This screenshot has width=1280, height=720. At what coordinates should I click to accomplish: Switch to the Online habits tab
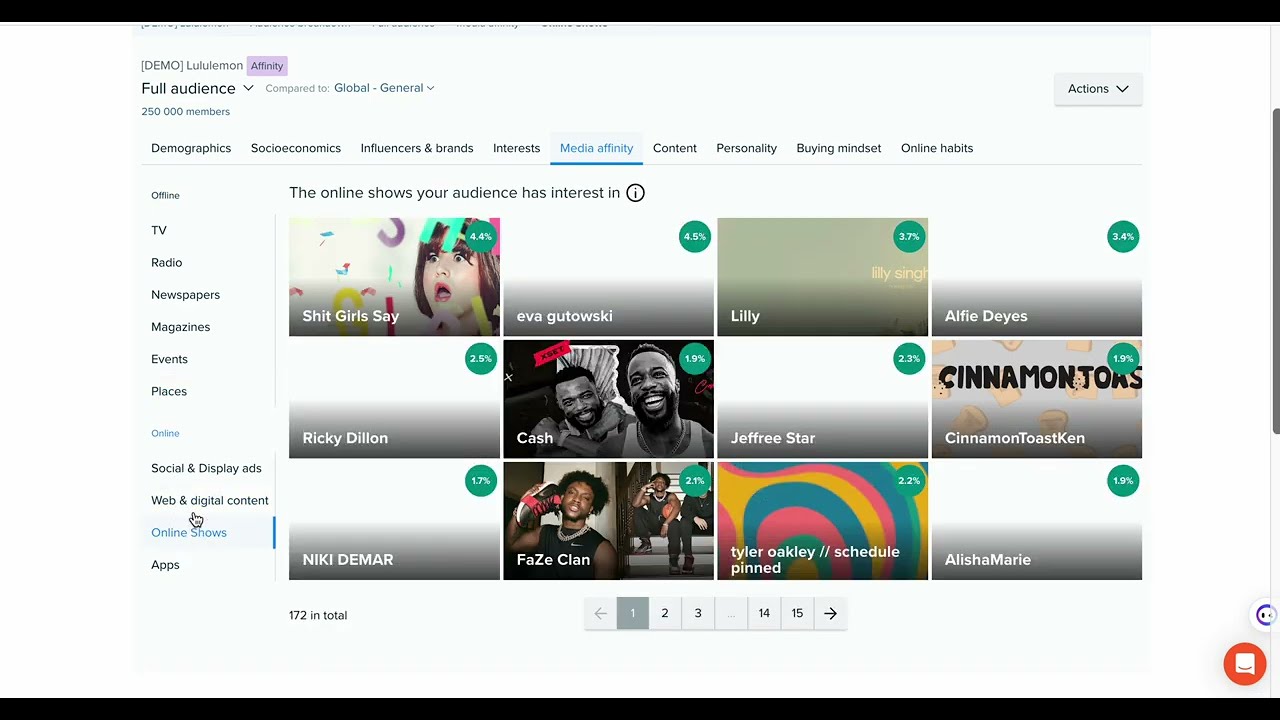[x=937, y=148]
